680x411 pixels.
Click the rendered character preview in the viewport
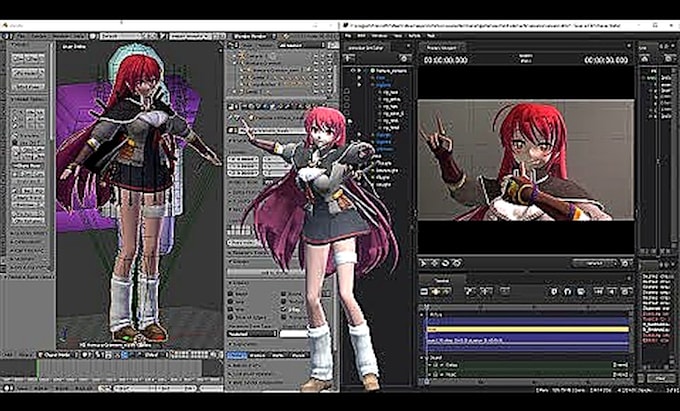tap(526, 160)
